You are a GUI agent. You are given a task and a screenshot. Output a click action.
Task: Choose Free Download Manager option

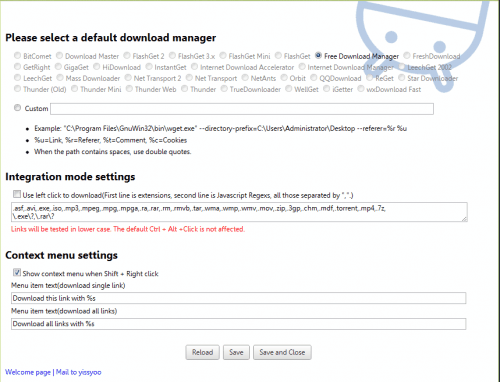[x=319, y=55]
